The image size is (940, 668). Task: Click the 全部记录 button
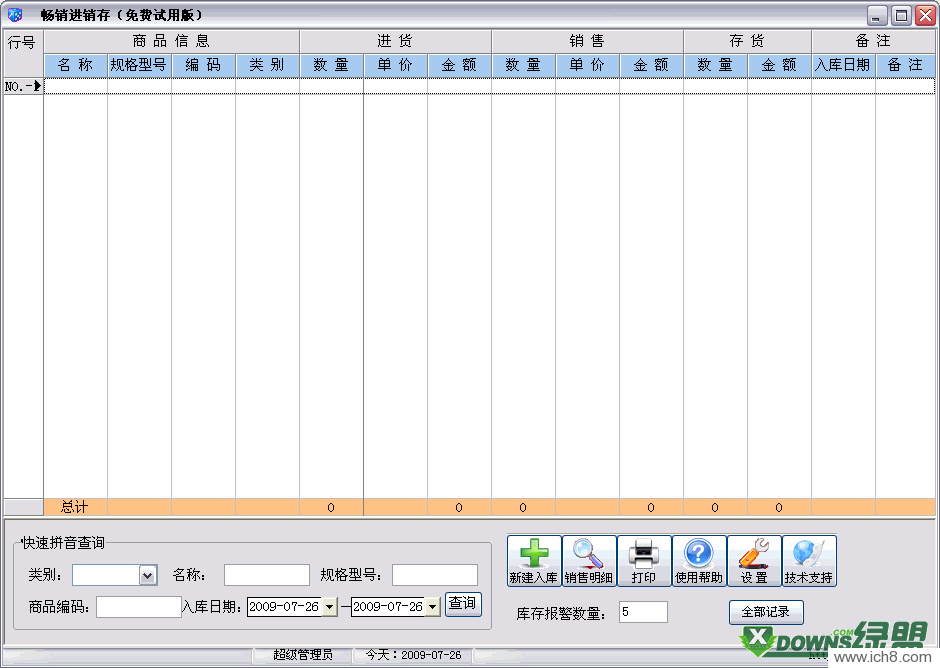point(765,612)
